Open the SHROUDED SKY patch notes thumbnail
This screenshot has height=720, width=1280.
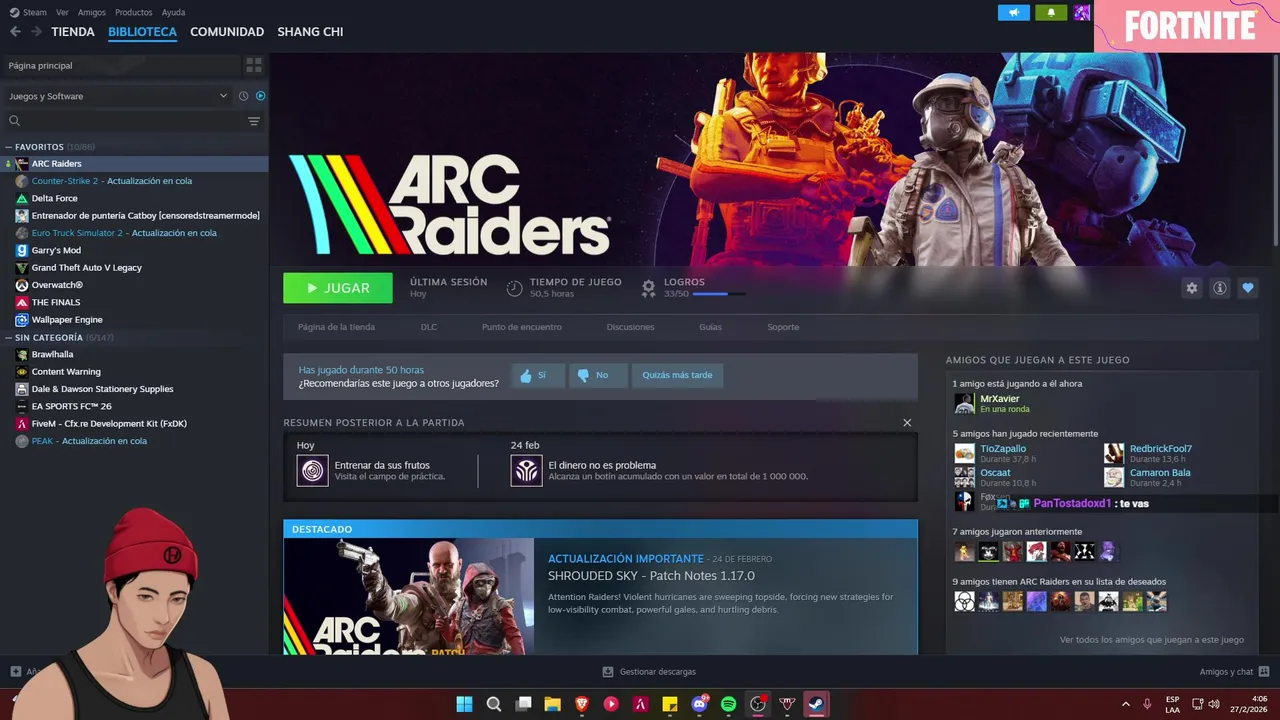[x=409, y=596]
